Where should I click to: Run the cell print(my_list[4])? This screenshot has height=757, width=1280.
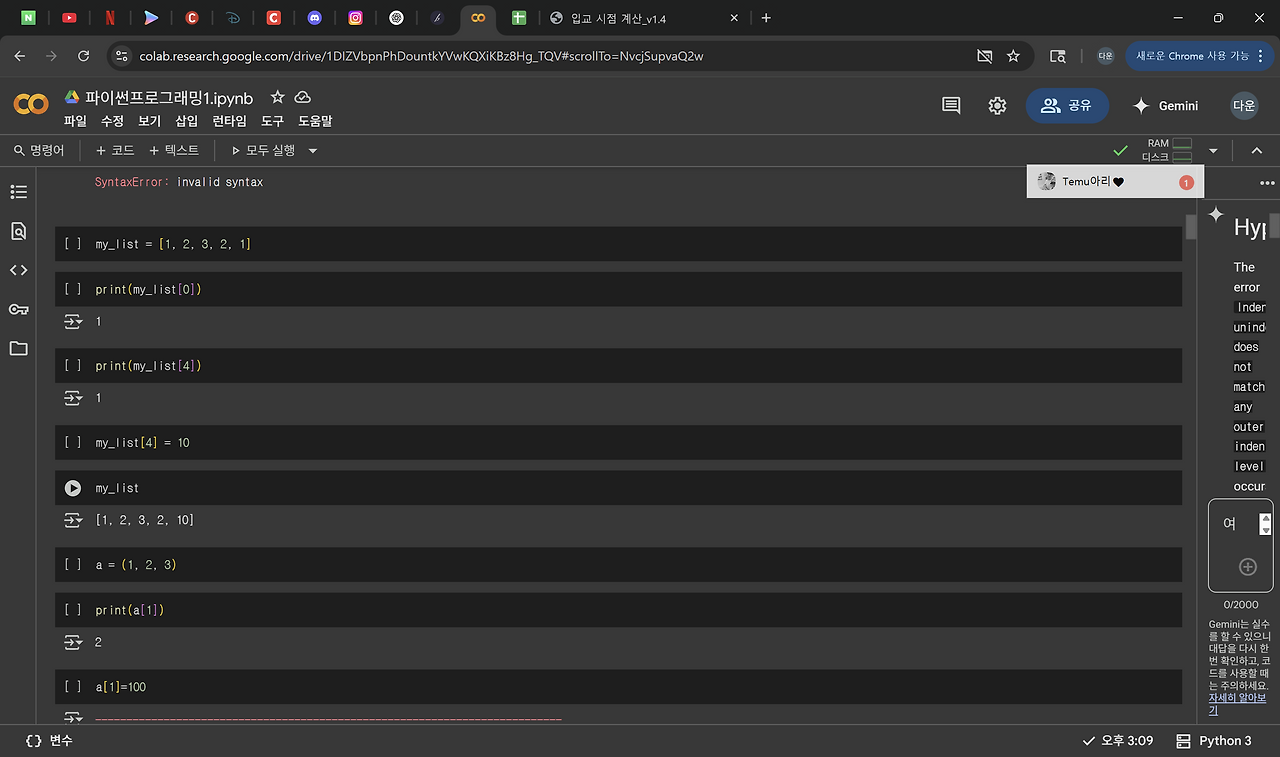pyautogui.click(x=73, y=366)
